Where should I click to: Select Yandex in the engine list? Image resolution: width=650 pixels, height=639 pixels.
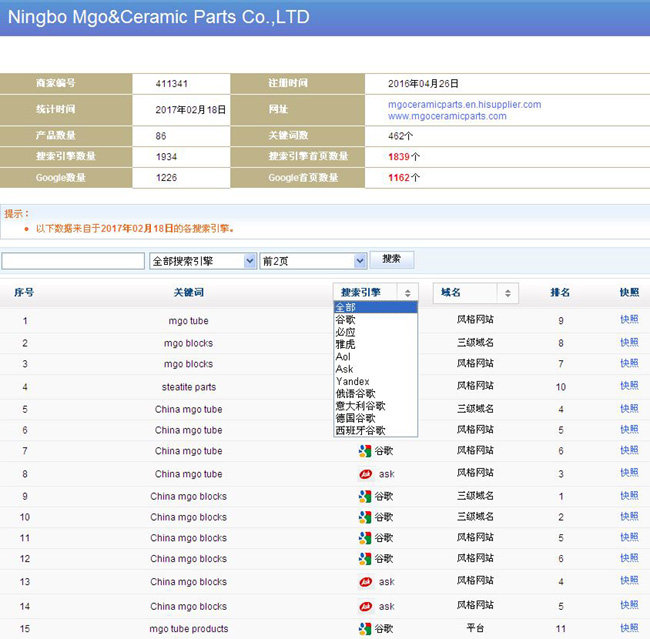click(x=375, y=381)
